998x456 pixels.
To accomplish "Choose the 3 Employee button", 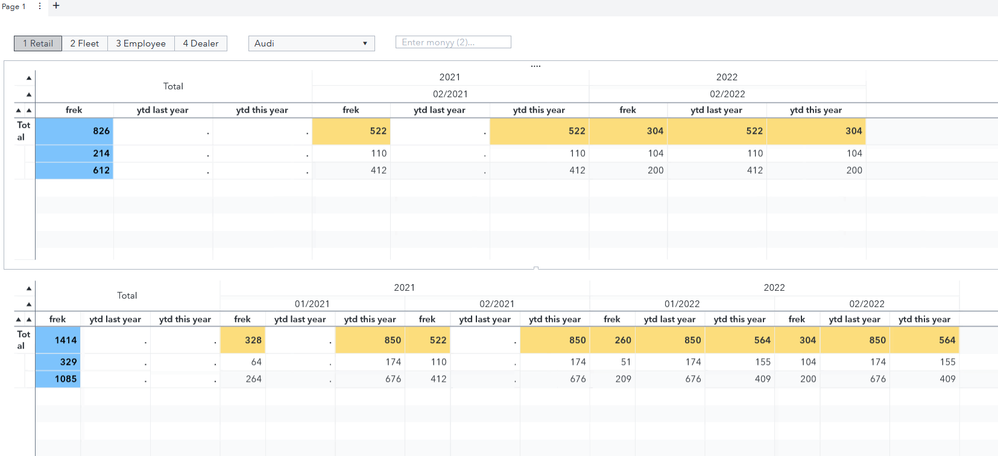I will click(x=141, y=43).
